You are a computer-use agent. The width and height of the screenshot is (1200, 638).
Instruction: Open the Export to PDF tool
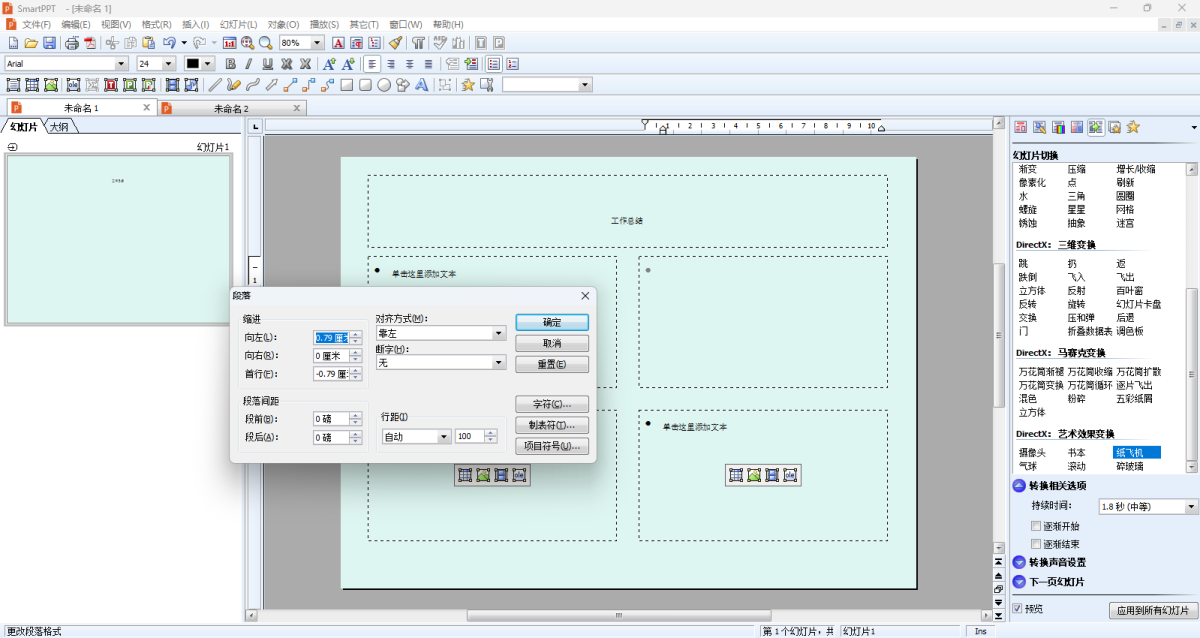pos(90,44)
